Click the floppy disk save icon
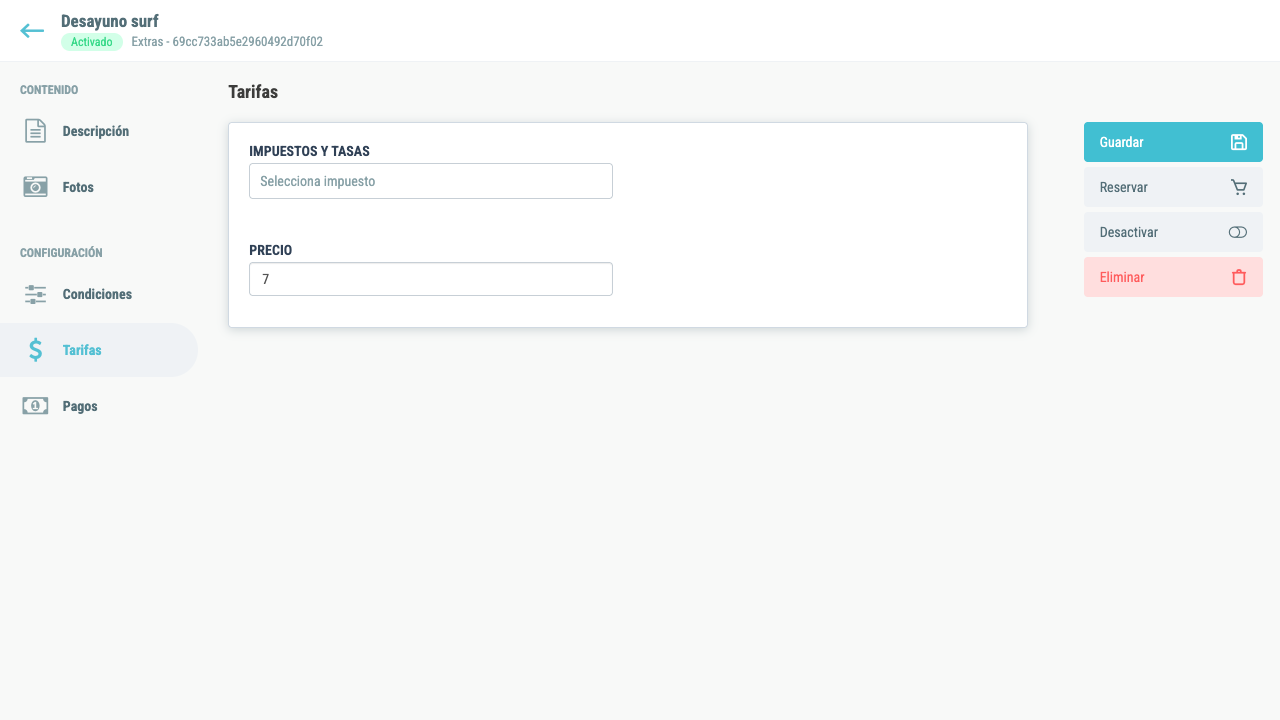This screenshot has width=1280, height=720. coord(1238,142)
